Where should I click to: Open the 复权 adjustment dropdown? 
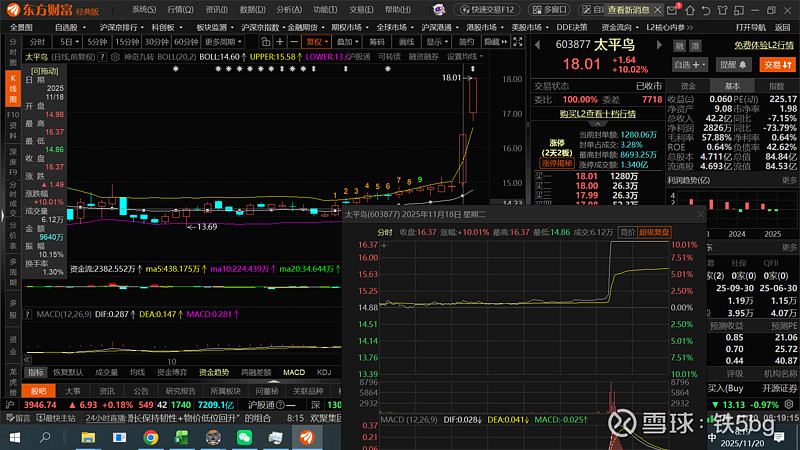coord(317,43)
